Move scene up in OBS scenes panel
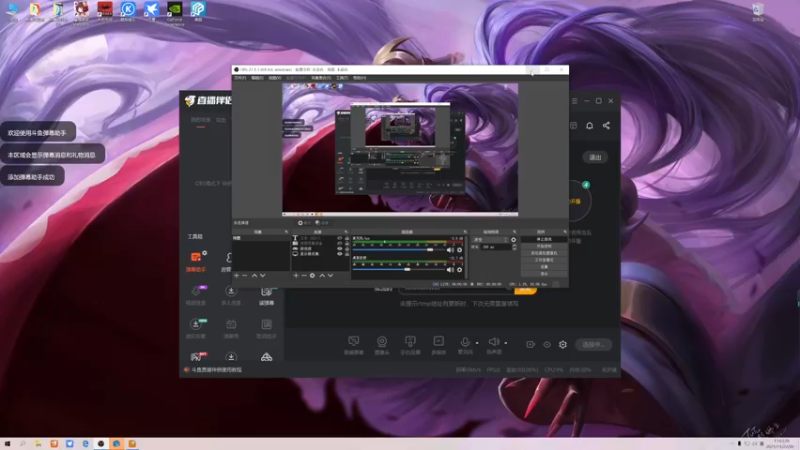This screenshot has width=800, height=450. [x=254, y=276]
